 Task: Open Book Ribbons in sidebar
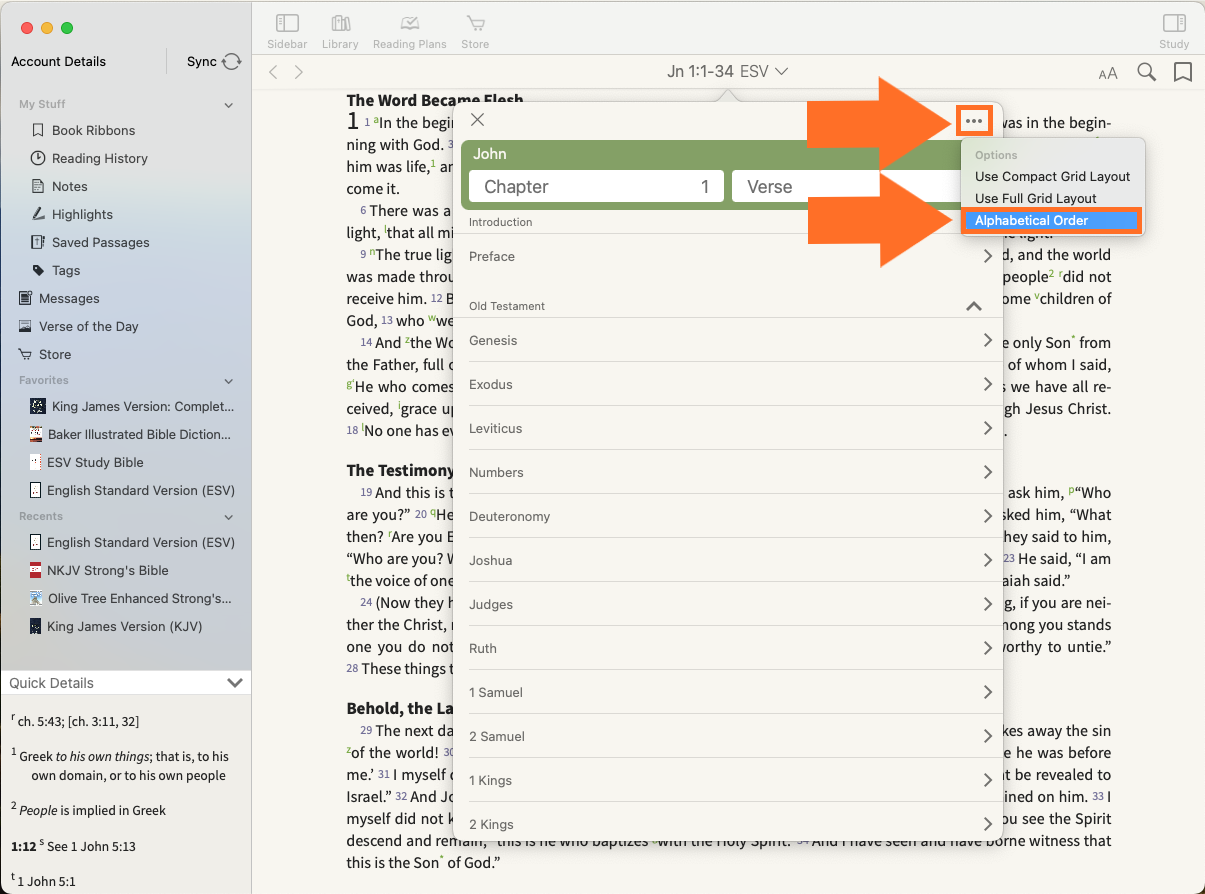tap(93, 130)
